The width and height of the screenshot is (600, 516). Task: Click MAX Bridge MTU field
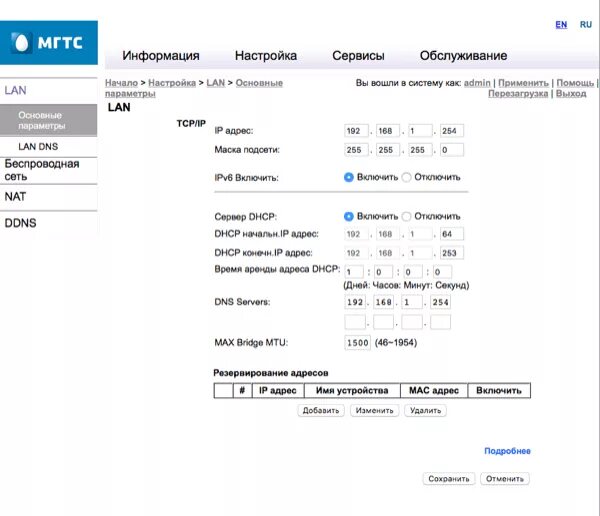pos(357,343)
